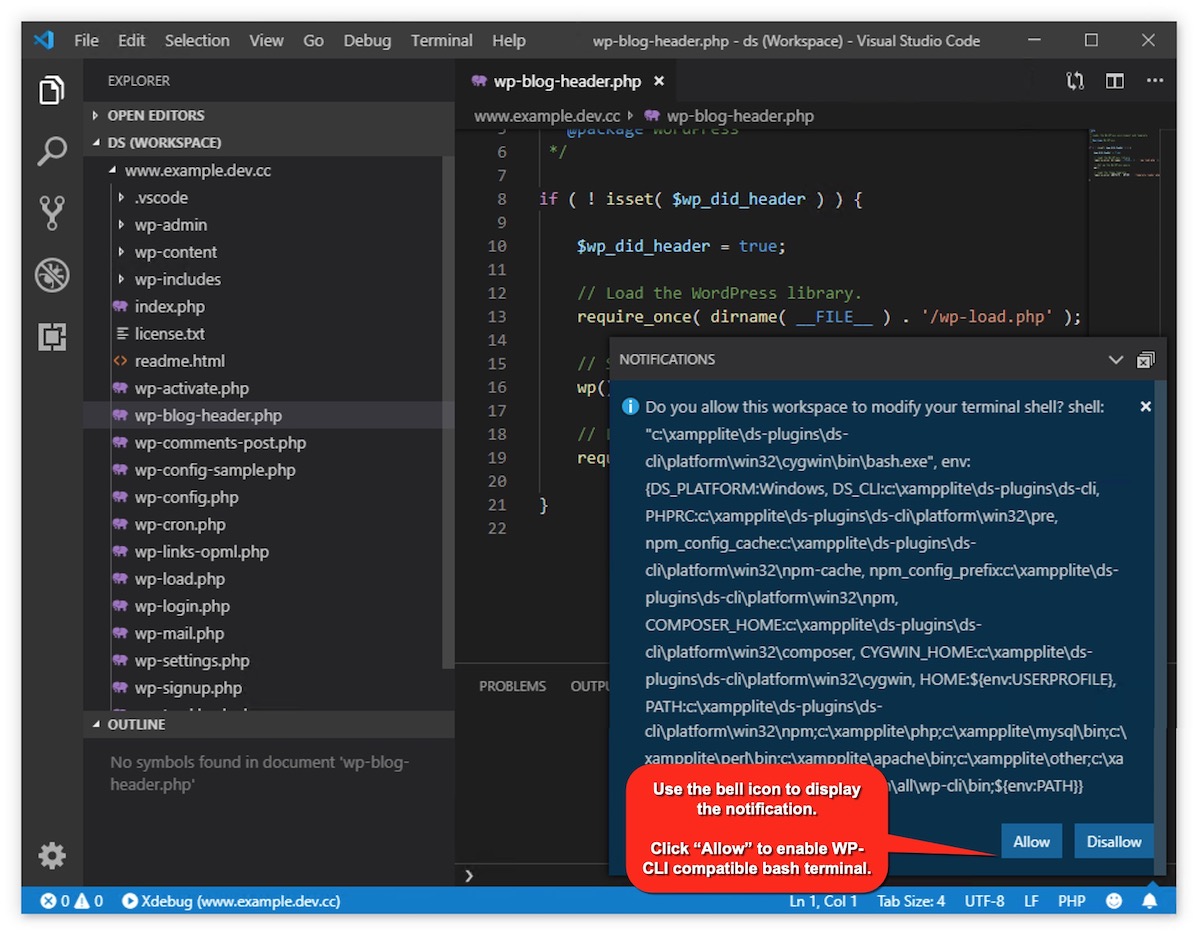Click the HTML icon beside readme.html
This screenshot has height=937, width=1200.
coord(120,361)
